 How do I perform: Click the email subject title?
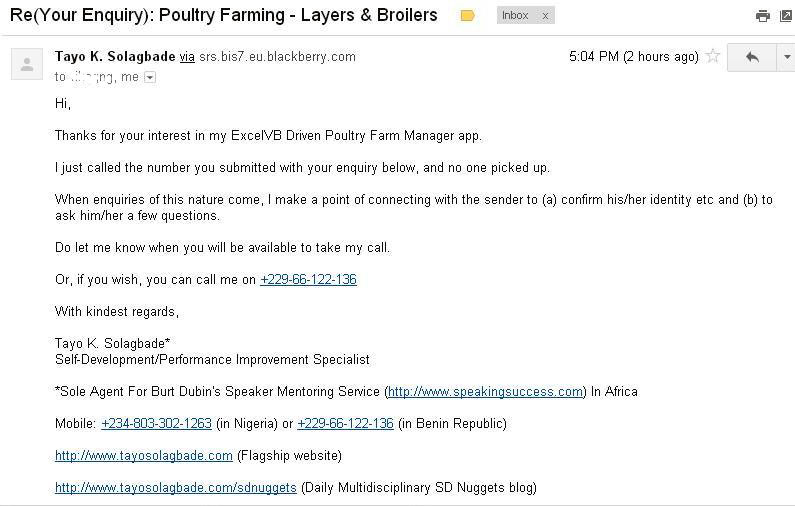coord(224,15)
